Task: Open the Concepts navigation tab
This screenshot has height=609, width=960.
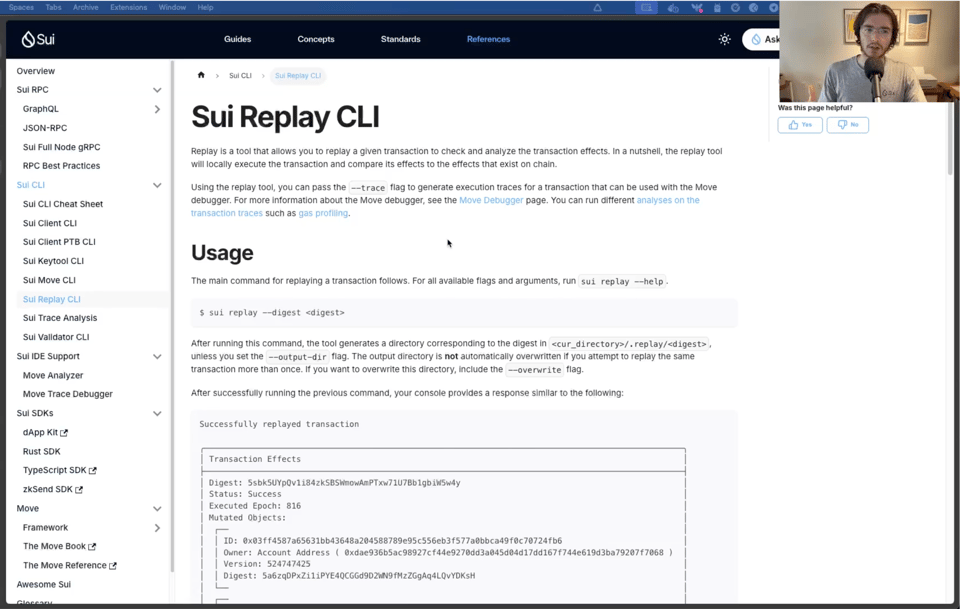Action: [316, 39]
